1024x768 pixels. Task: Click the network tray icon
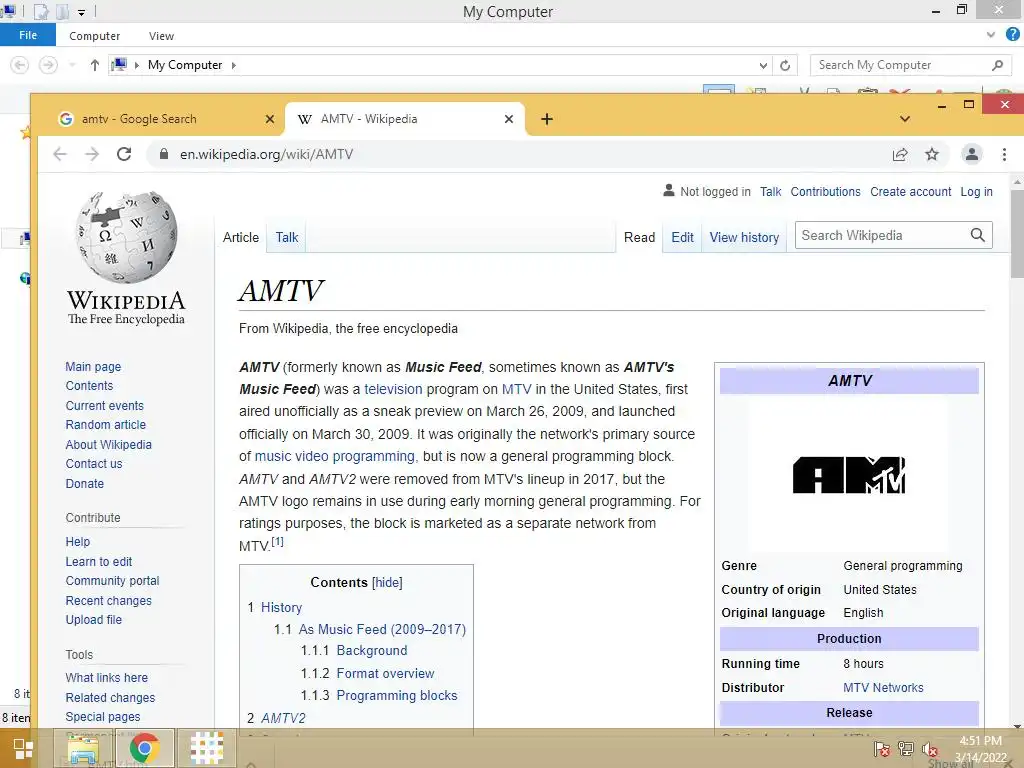906,749
